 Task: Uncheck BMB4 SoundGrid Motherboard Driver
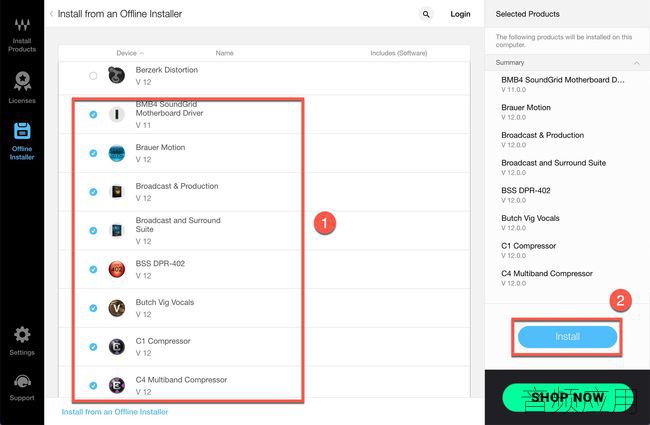pos(93,114)
